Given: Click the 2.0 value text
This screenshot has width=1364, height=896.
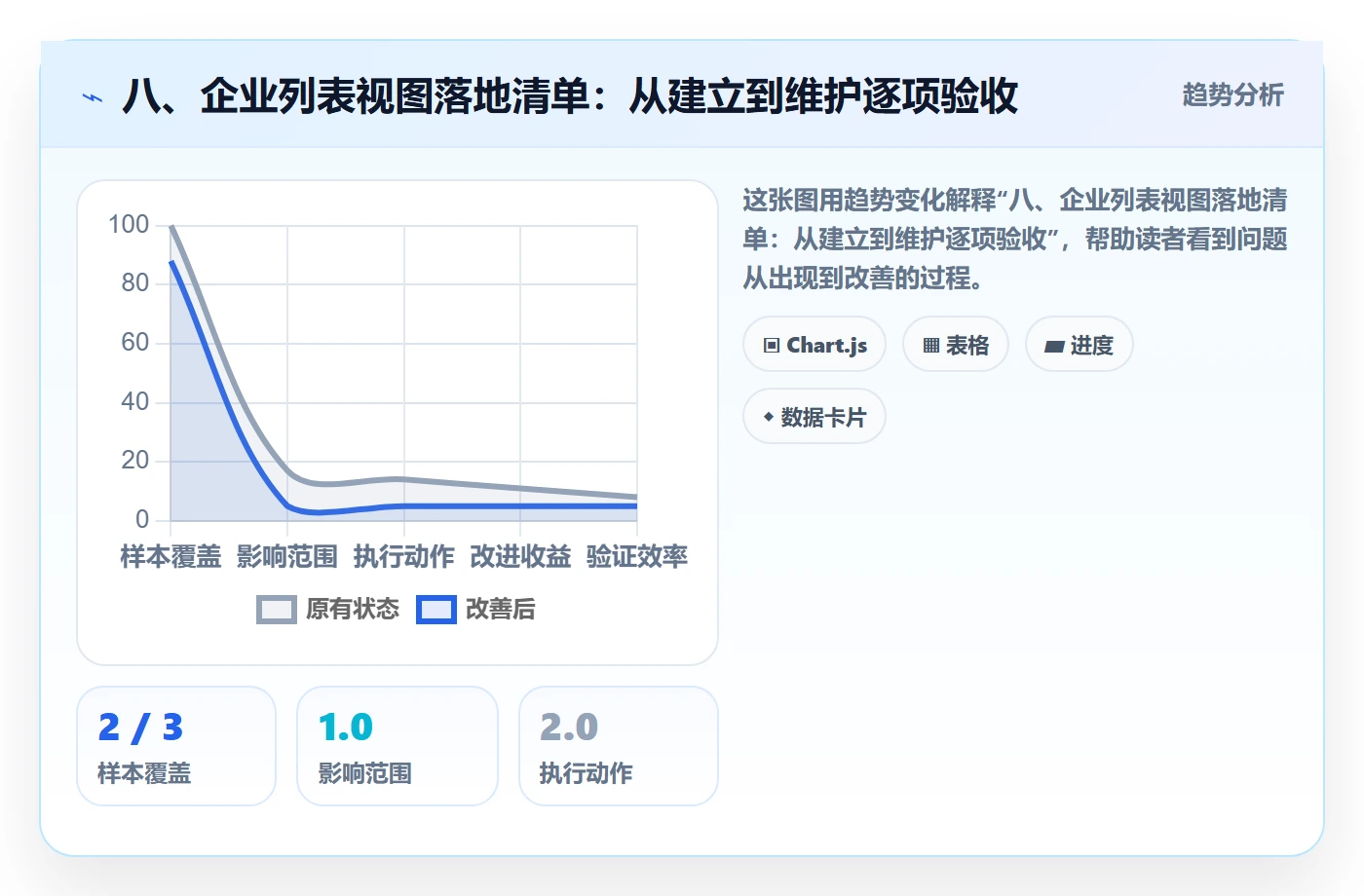Looking at the screenshot, I should pyautogui.click(x=569, y=728).
